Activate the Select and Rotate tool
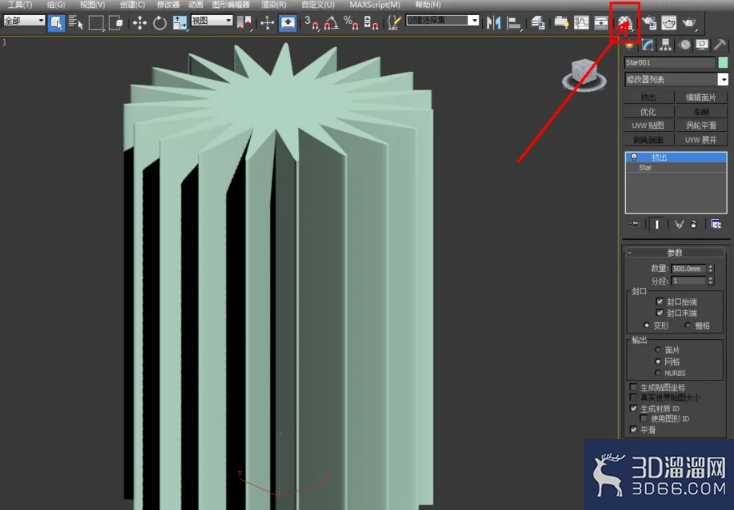The width and height of the screenshot is (734, 510). pos(160,22)
